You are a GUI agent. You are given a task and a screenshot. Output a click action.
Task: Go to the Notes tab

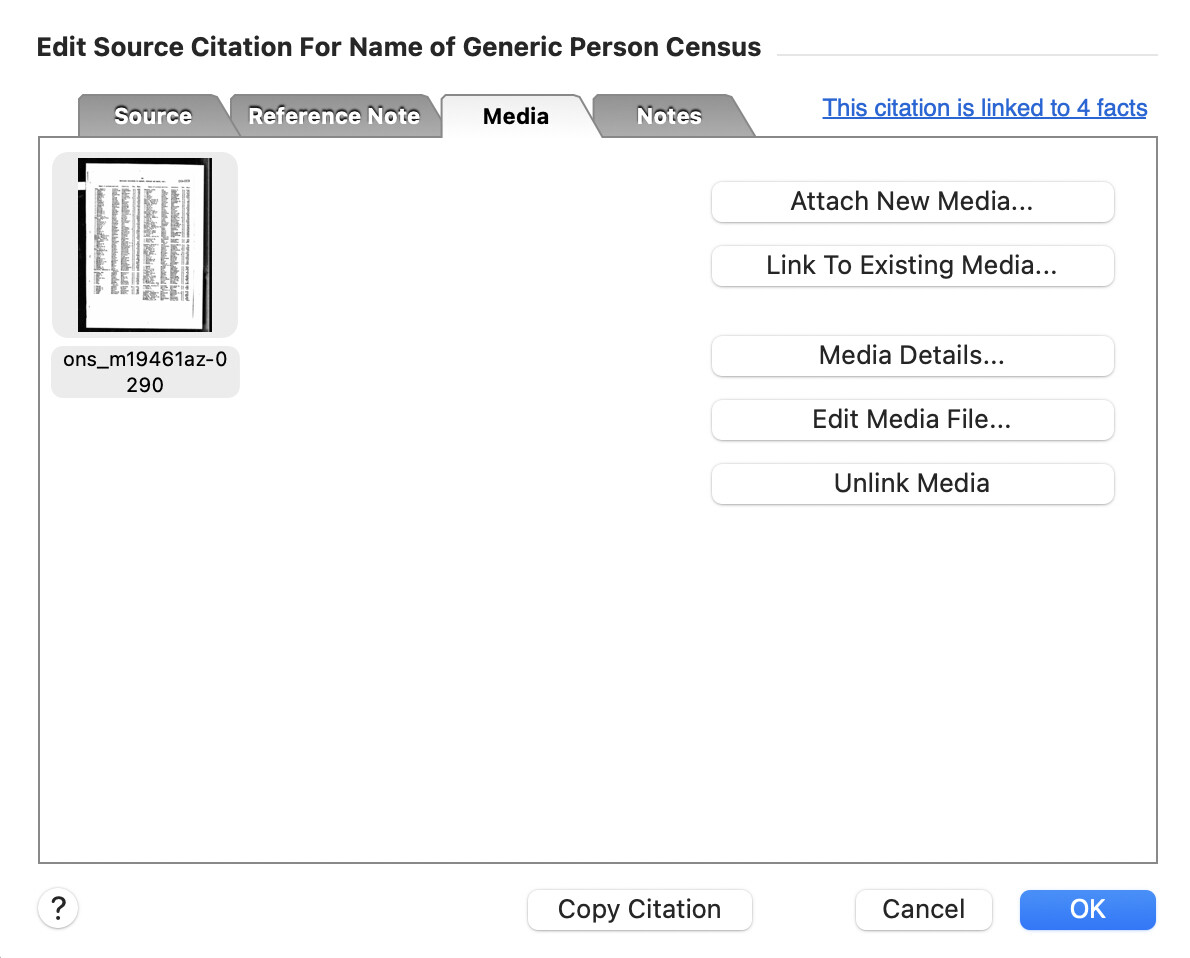click(669, 115)
